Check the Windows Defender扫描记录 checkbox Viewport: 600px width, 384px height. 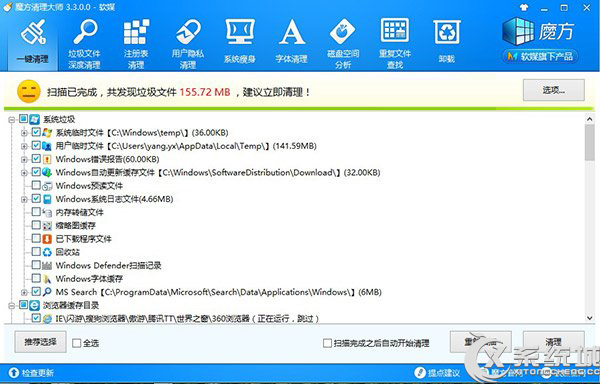point(36,265)
